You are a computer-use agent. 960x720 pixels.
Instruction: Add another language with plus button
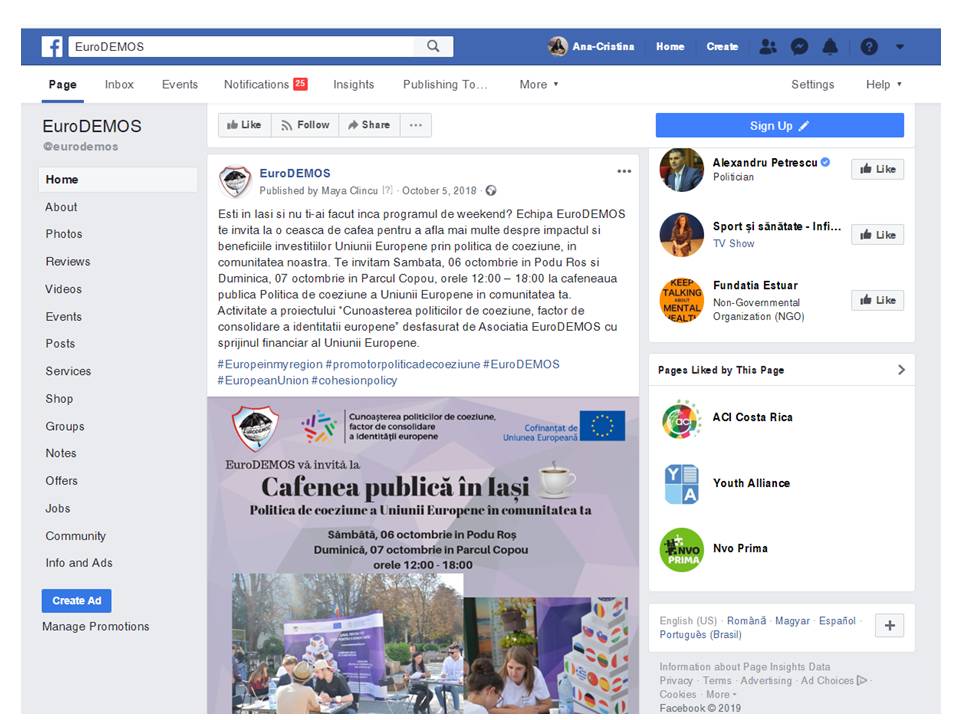coord(890,625)
